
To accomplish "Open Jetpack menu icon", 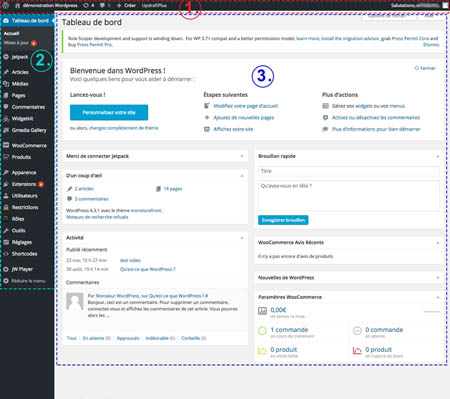I will 6,57.
